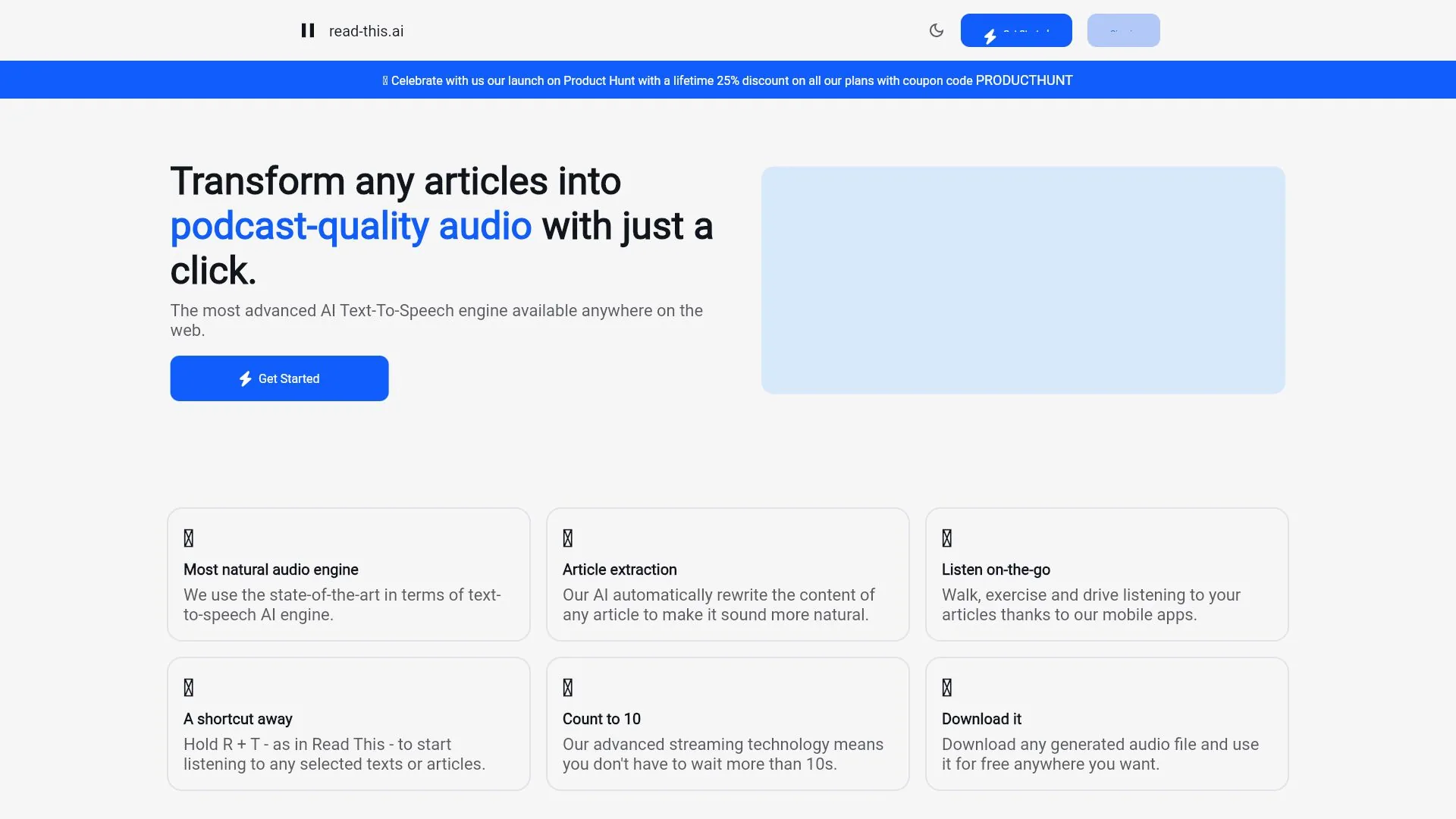
Task: Click the light blue header button
Action: click(x=1123, y=30)
